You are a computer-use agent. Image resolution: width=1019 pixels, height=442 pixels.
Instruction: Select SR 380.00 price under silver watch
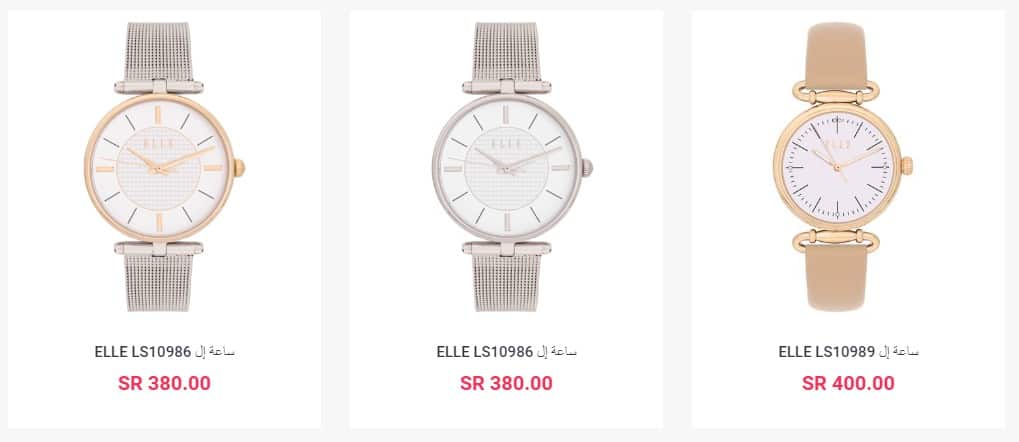coord(506,383)
